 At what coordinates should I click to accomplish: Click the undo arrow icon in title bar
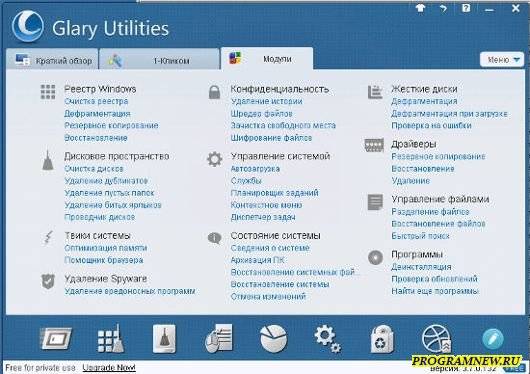(x=443, y=8)
